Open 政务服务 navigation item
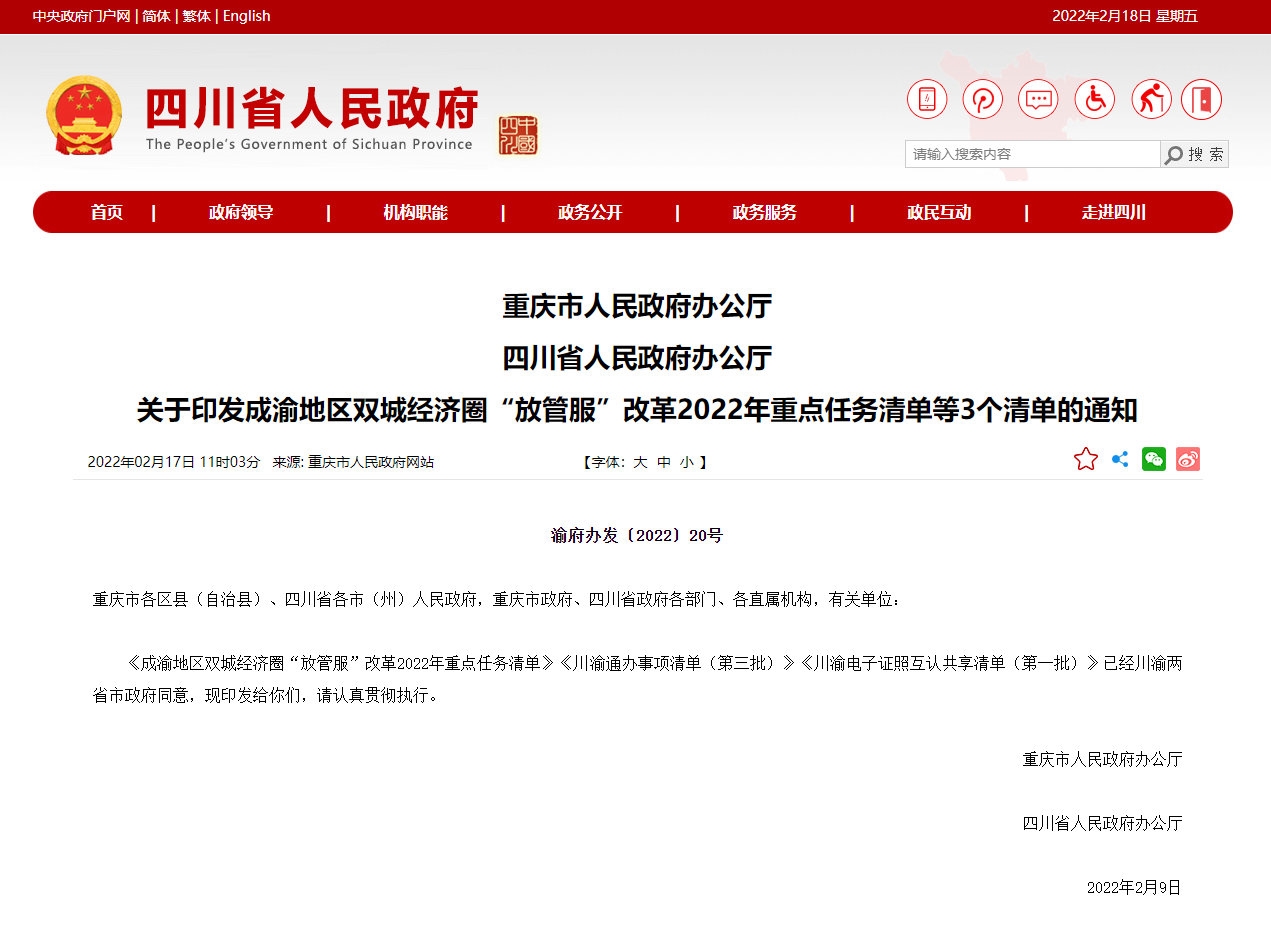Viewport: 1271px width, 933px height. coord(765,212)
